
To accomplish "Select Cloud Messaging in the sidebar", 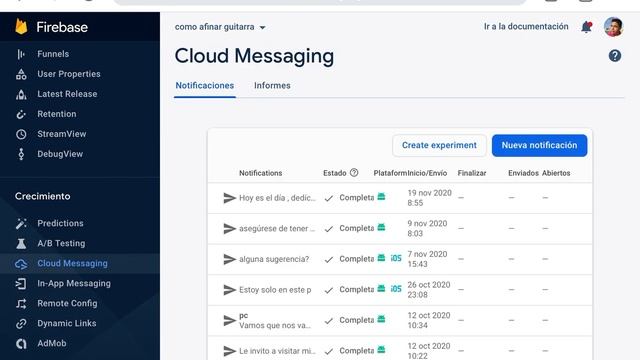I will point(73,263).
